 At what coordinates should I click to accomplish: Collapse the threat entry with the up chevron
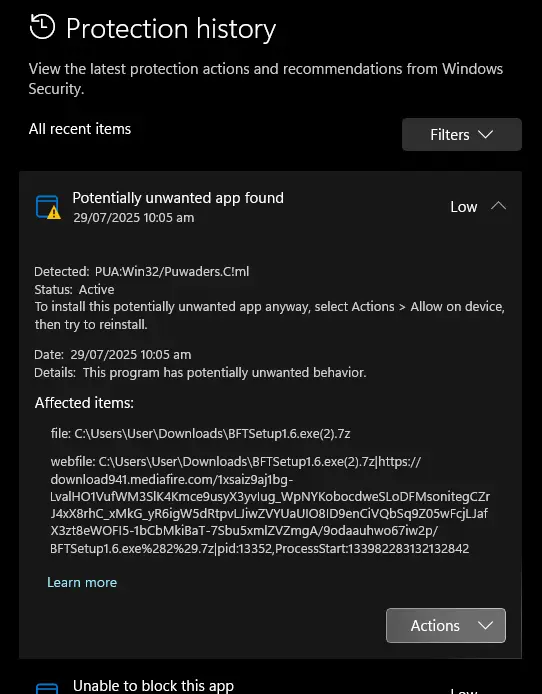pyautogui.click(x=498, y=206)
